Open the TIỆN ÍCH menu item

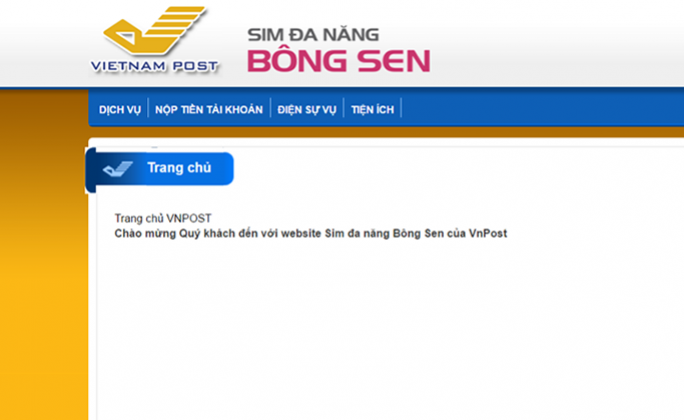tap(372, 109)
